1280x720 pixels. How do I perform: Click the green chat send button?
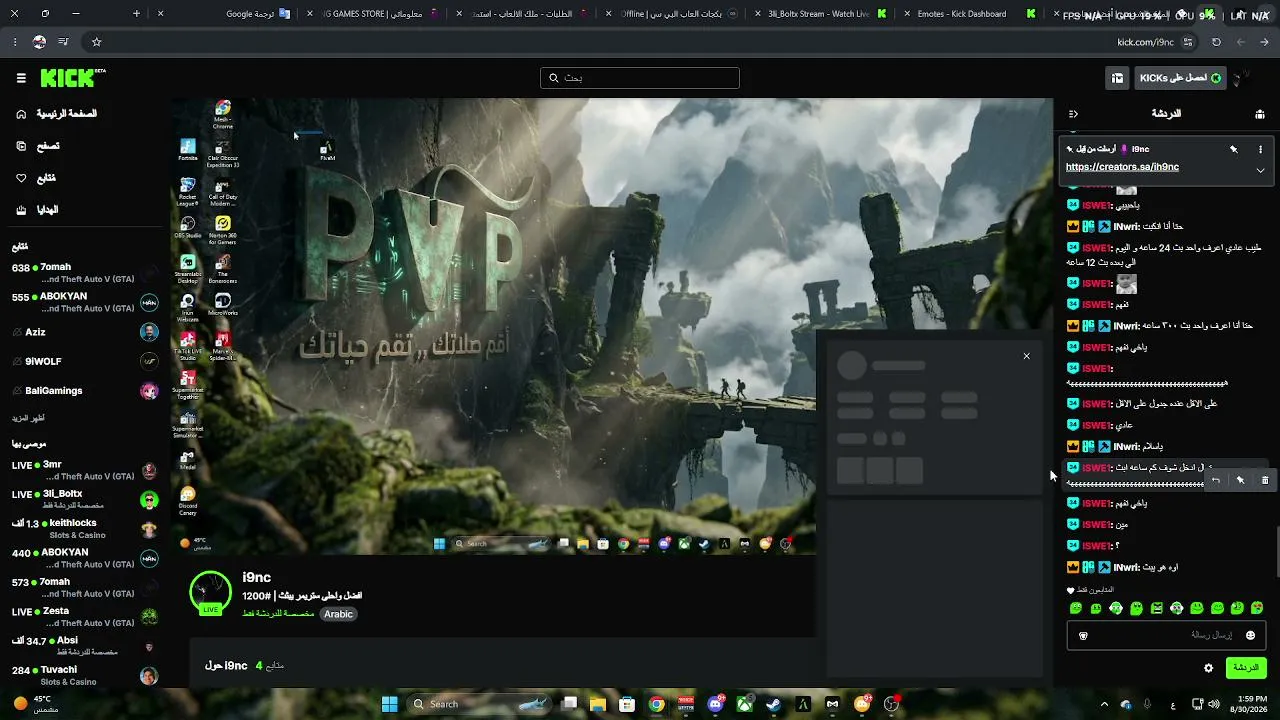coord(1246,668)
